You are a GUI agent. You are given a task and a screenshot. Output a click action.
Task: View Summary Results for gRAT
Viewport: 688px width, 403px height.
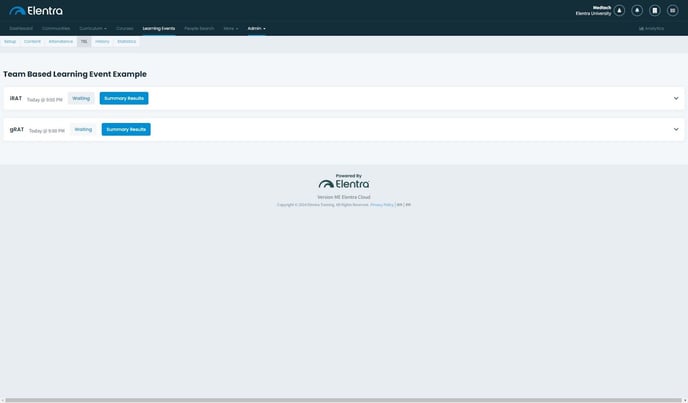(x=126, y=129)
